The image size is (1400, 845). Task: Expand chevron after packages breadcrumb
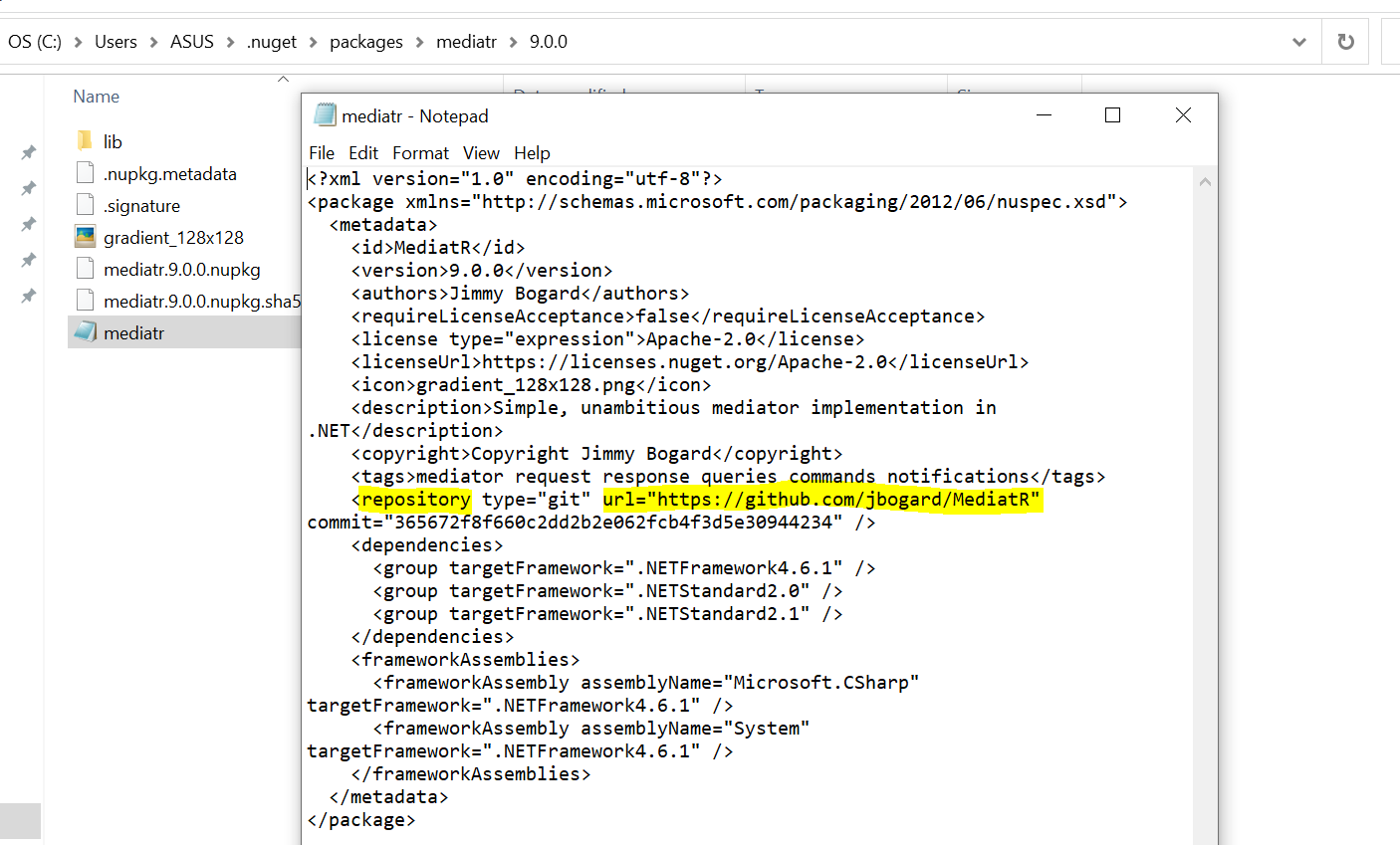420,42
